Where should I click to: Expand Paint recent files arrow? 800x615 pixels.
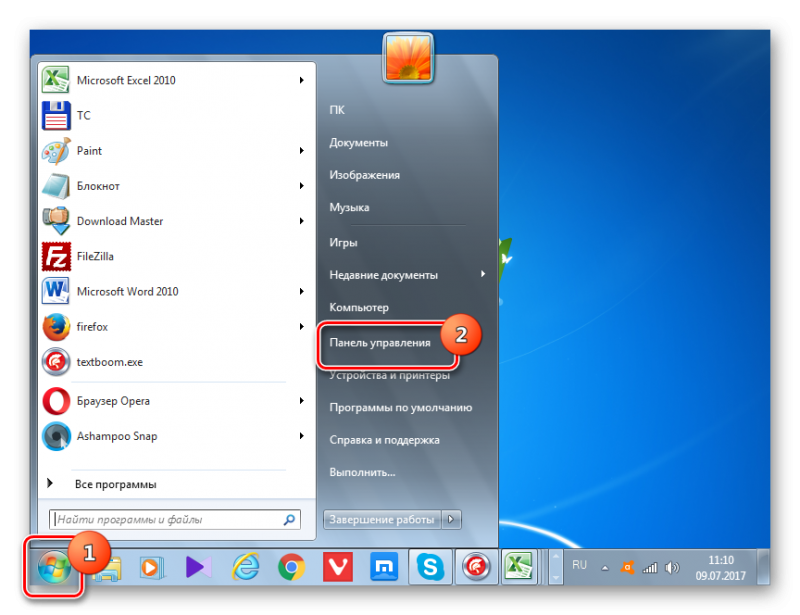(x=302, y=151)
